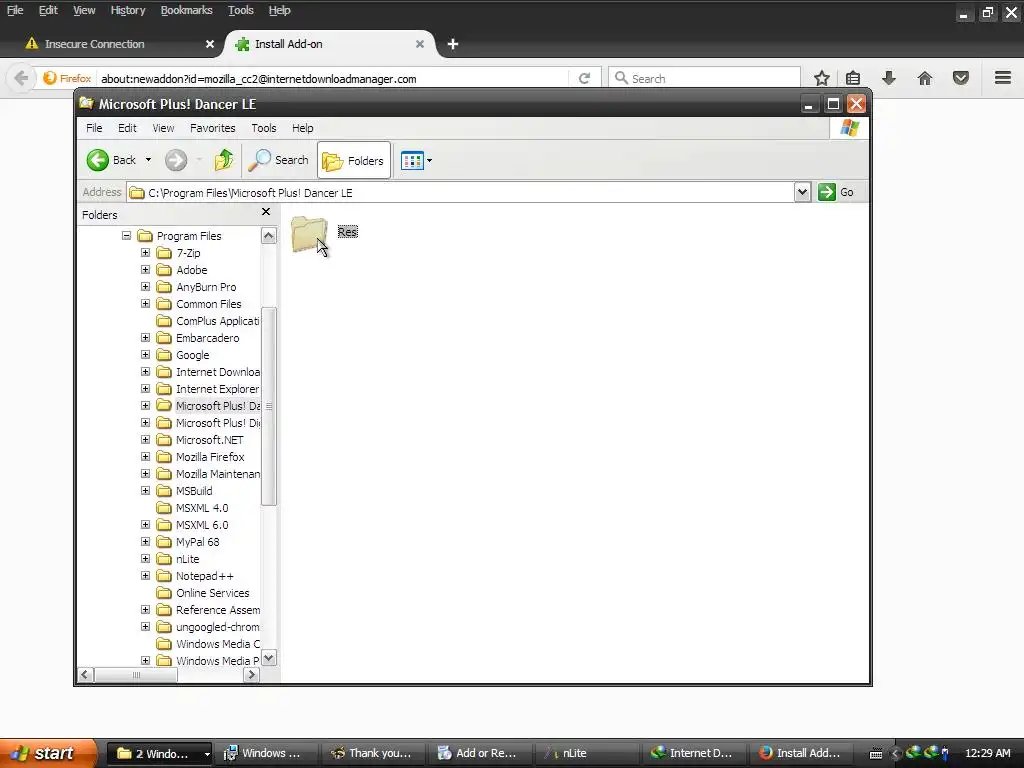Screen dimensions: 1024x768
Task: Click the folder tree scroll down arrow
Action: point(268,658)
